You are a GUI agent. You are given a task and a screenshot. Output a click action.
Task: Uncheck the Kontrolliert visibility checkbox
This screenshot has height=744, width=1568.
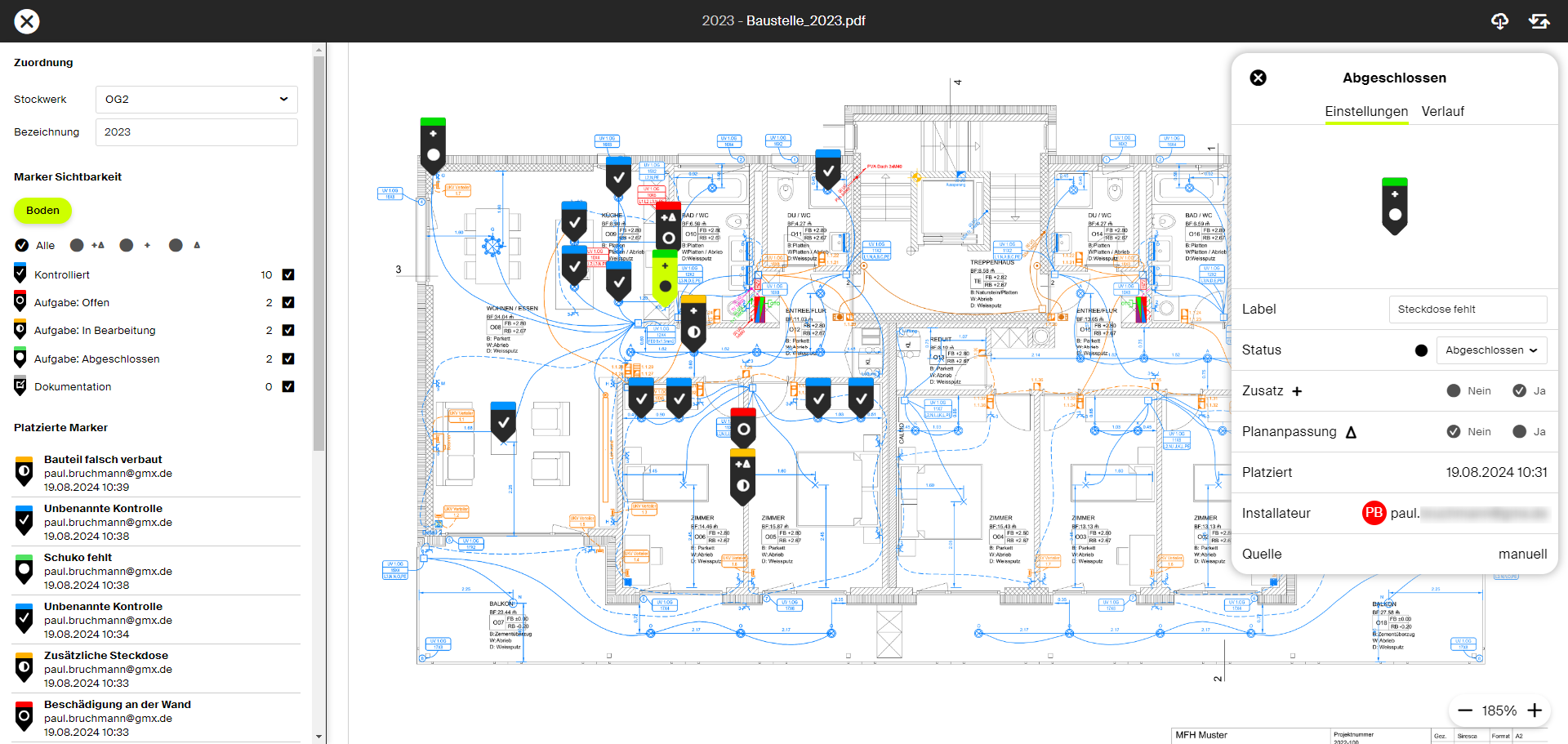tap(288, 275)
